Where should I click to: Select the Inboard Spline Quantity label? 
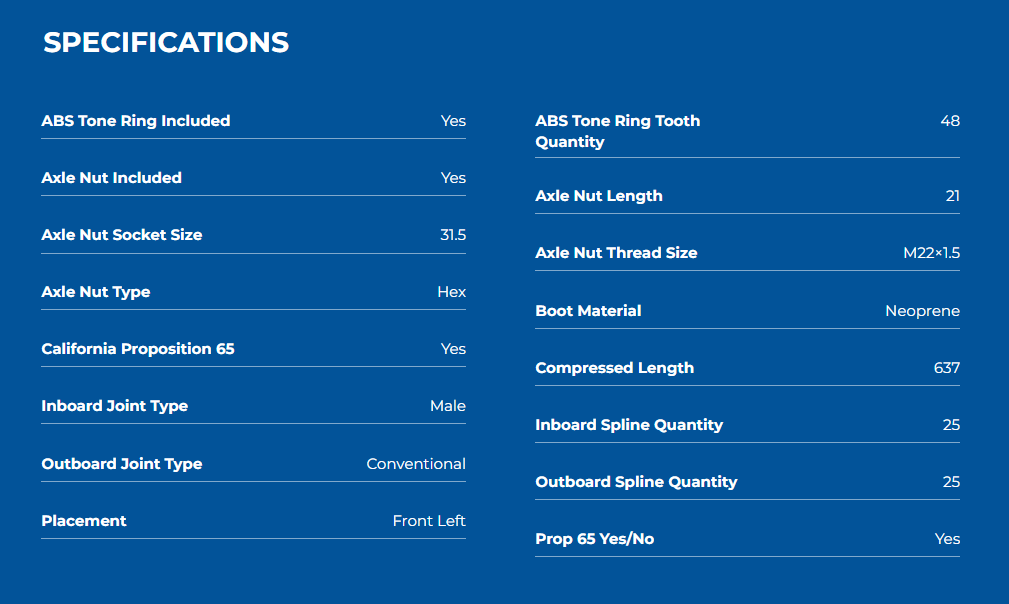pyautogui.click(x=629, y=425)
